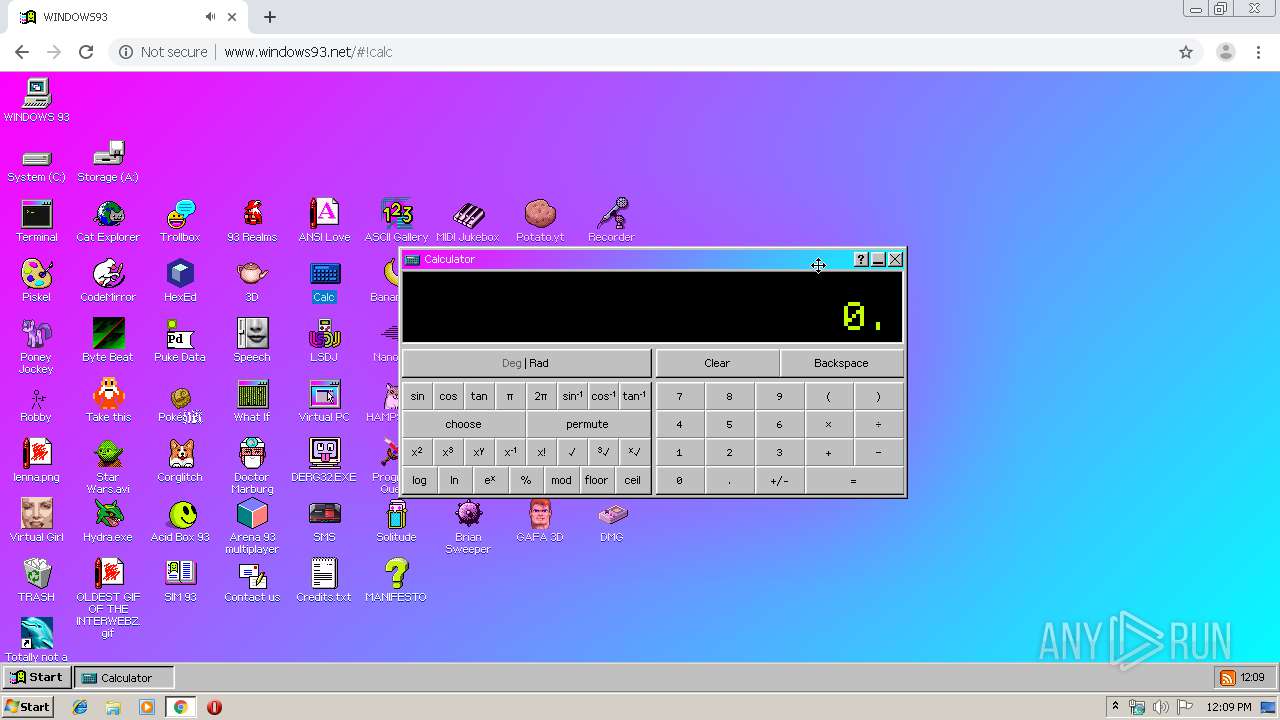The image size is (1280, 720).
Task: Launch the Byte Beat icon
Action: pyautogui.click(x=108, y=340)
